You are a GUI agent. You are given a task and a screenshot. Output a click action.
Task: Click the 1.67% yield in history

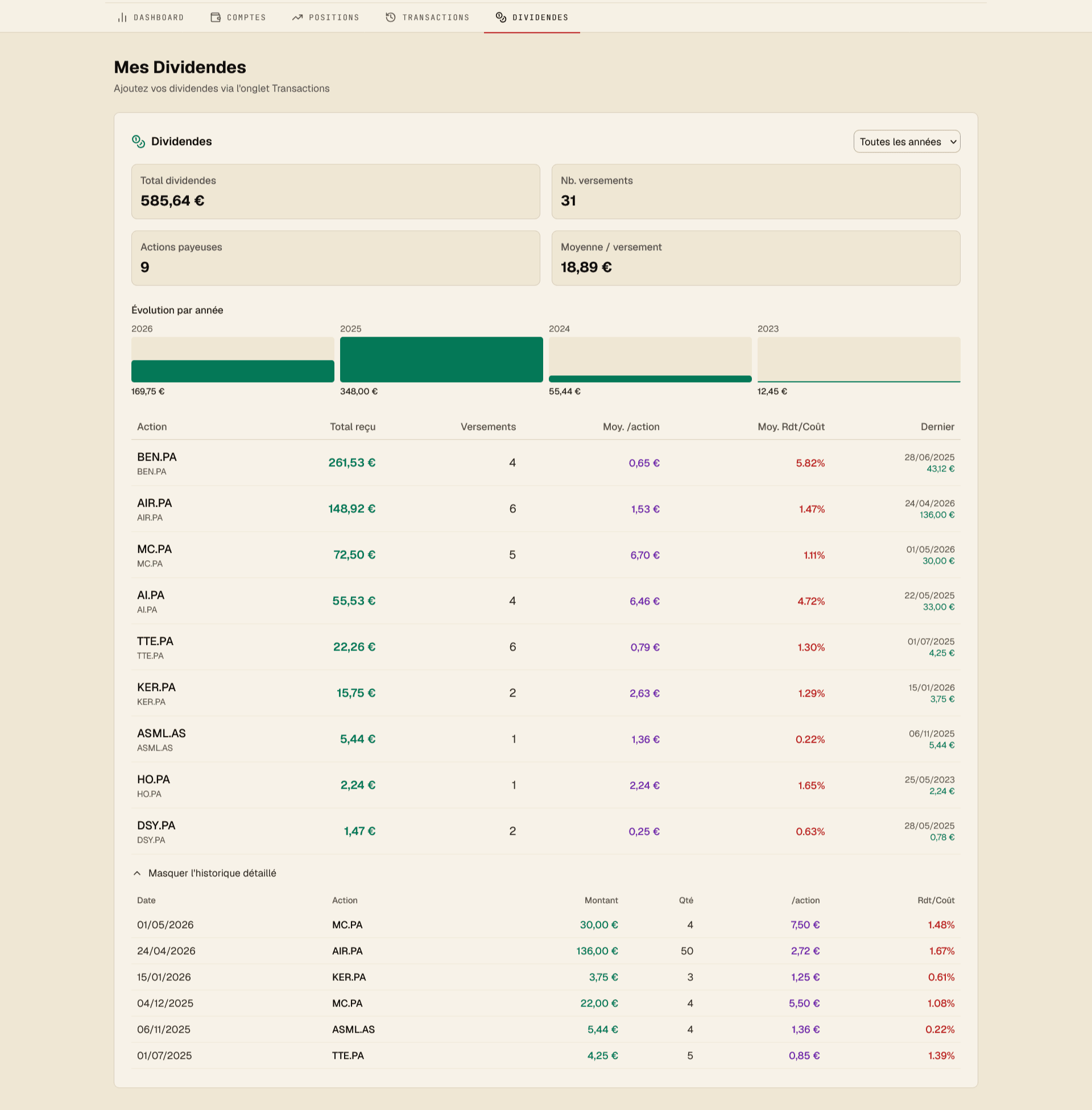[942, 951]
